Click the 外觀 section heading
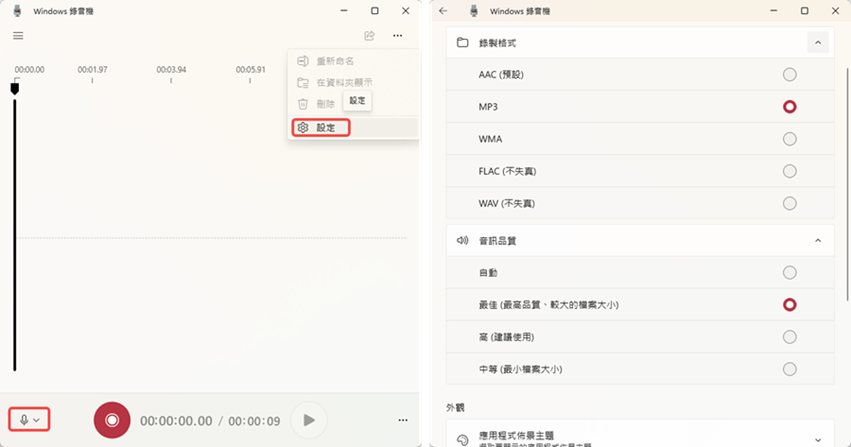This screenshot has width=851, height=447. [455, 407]
